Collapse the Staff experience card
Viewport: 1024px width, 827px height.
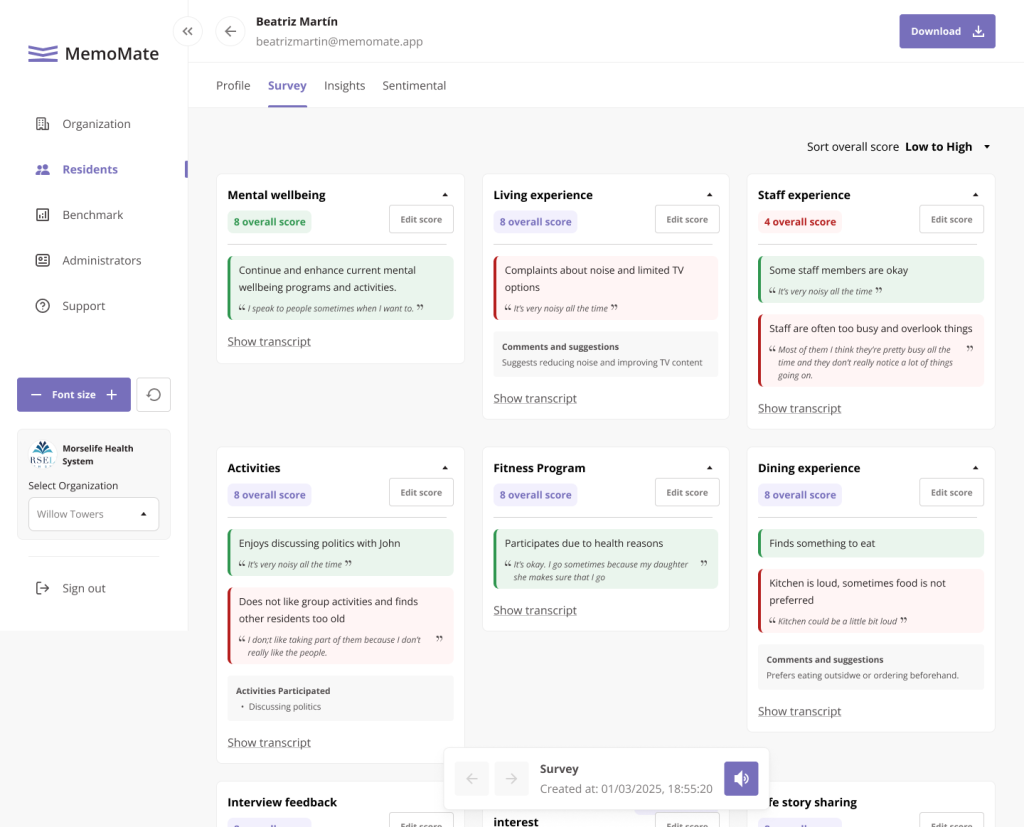(975, 195)
